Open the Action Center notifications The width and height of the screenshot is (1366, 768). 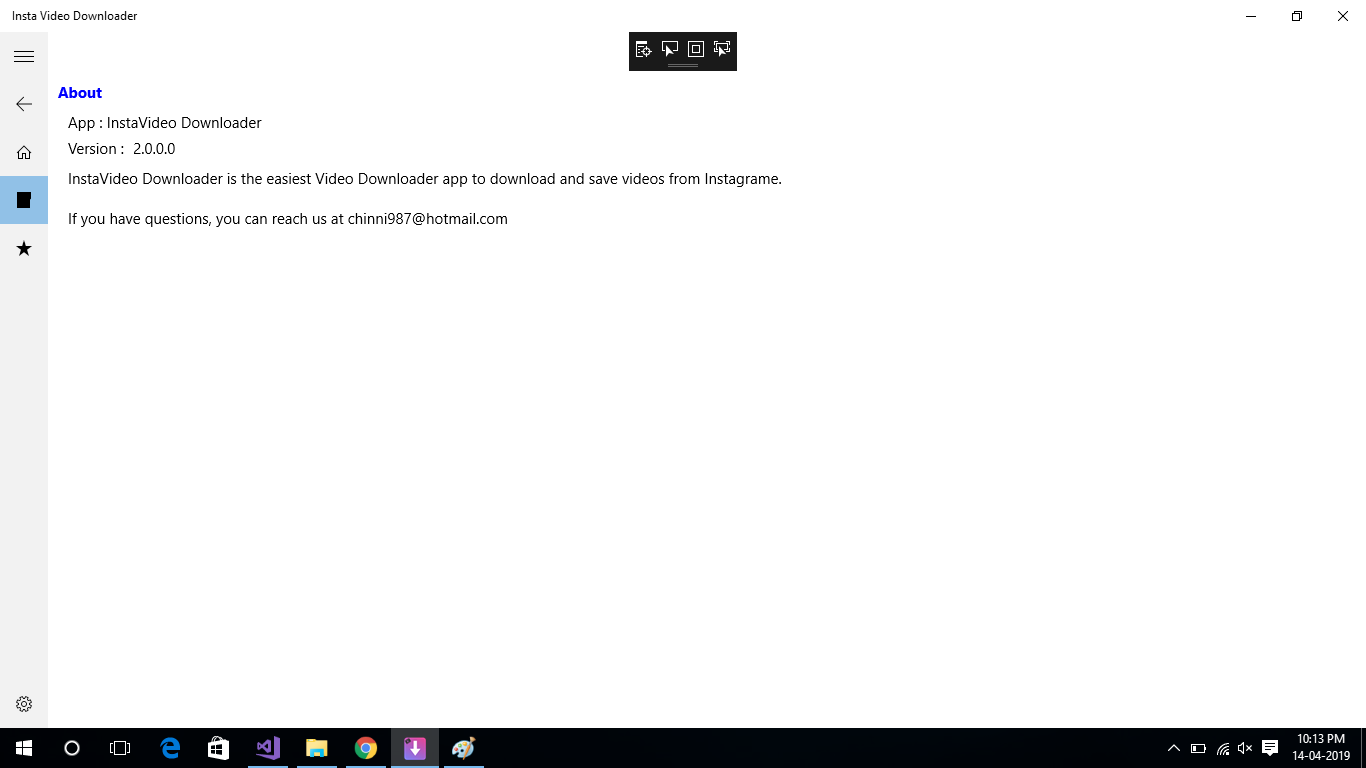1270,748
